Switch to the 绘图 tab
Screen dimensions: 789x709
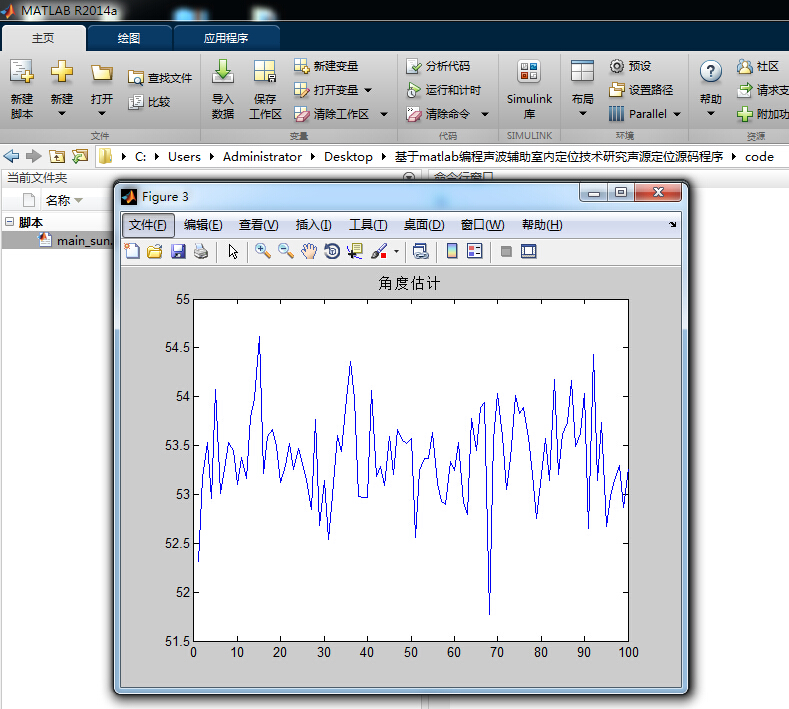point(129,38)
